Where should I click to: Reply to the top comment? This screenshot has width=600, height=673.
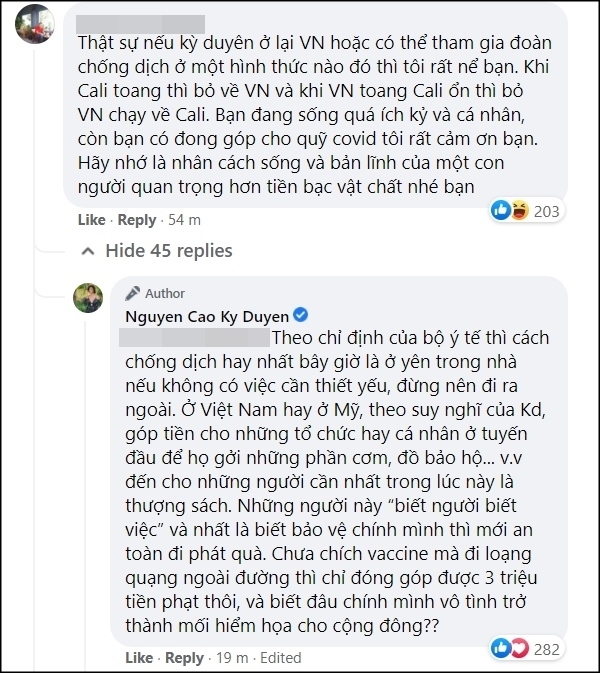point(137,220)
